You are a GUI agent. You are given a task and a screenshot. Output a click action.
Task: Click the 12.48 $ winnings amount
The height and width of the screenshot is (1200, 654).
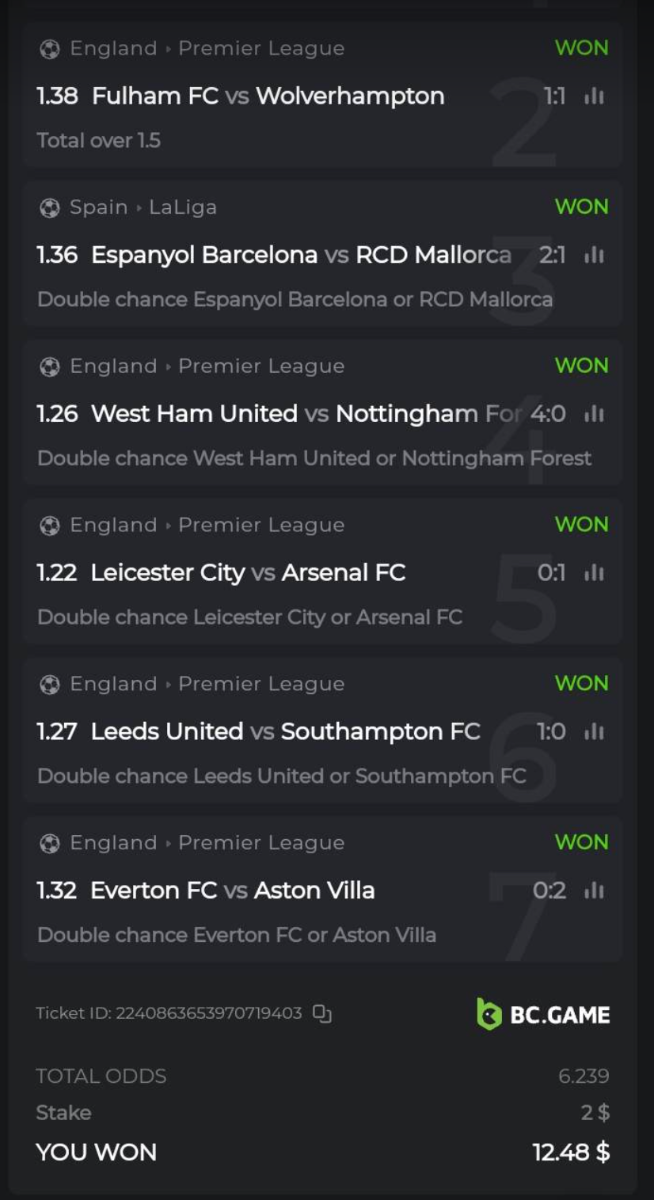click(570, 1152)
